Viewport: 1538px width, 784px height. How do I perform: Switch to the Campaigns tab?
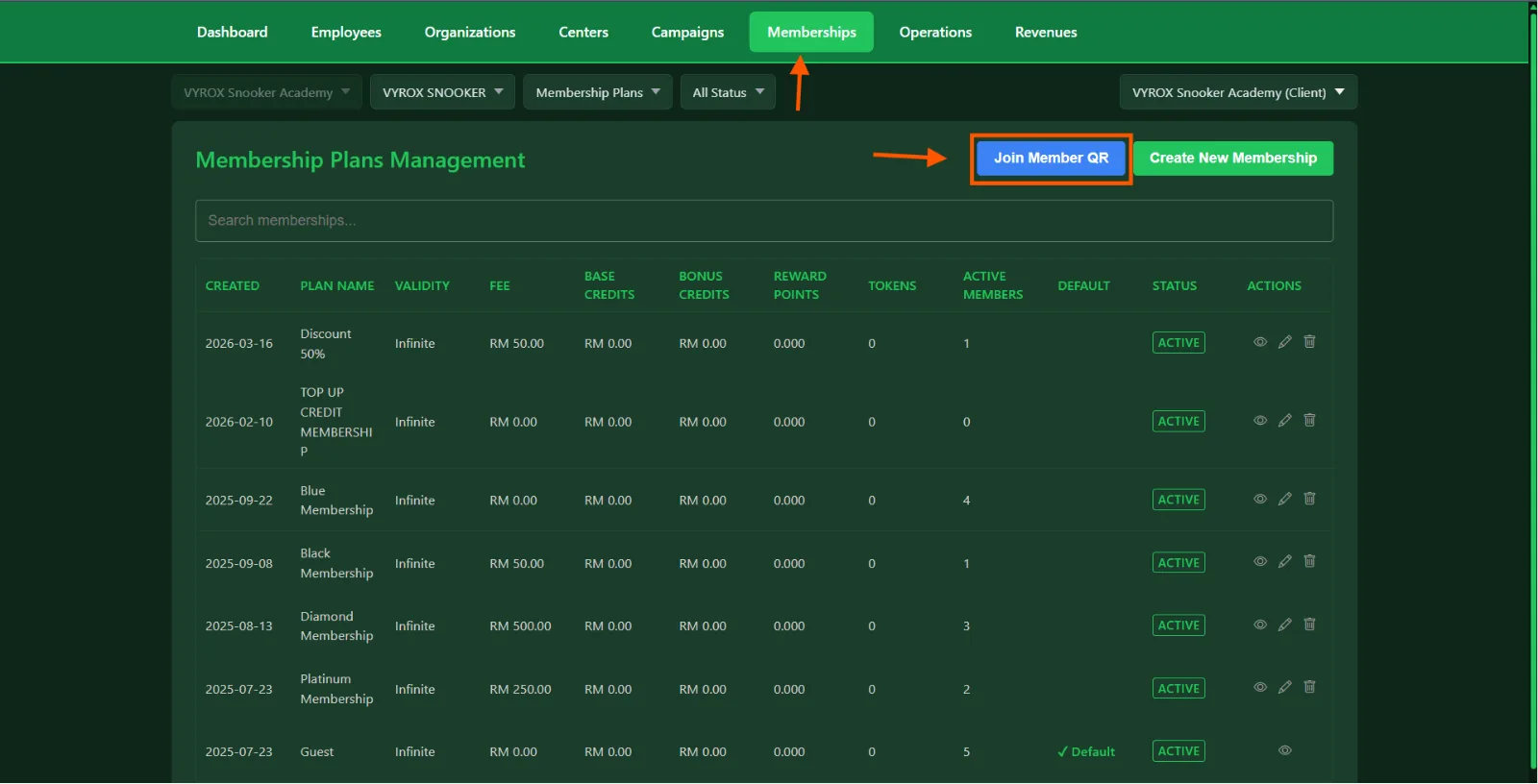[x=687, y=32]
